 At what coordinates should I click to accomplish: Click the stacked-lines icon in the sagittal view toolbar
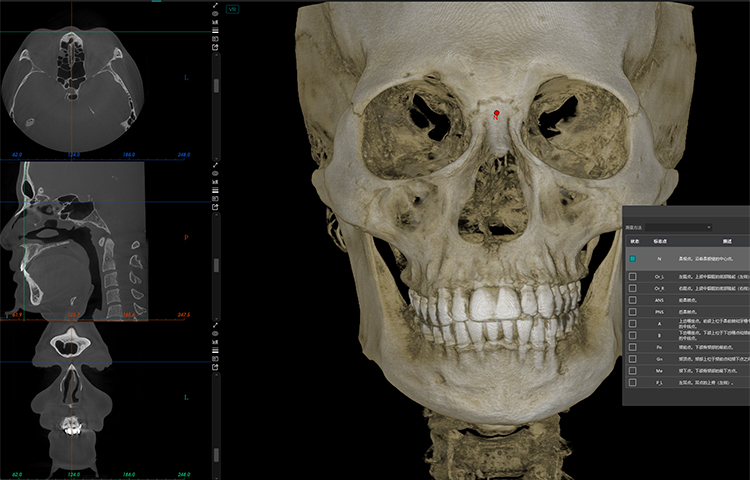[x=217, y=191]
